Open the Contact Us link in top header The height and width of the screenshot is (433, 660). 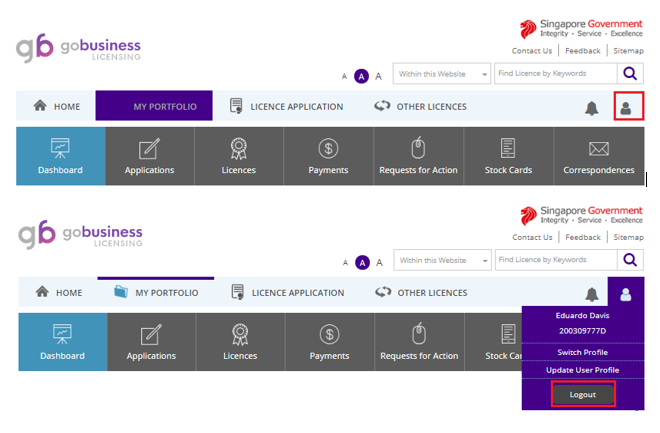(532, 50)
